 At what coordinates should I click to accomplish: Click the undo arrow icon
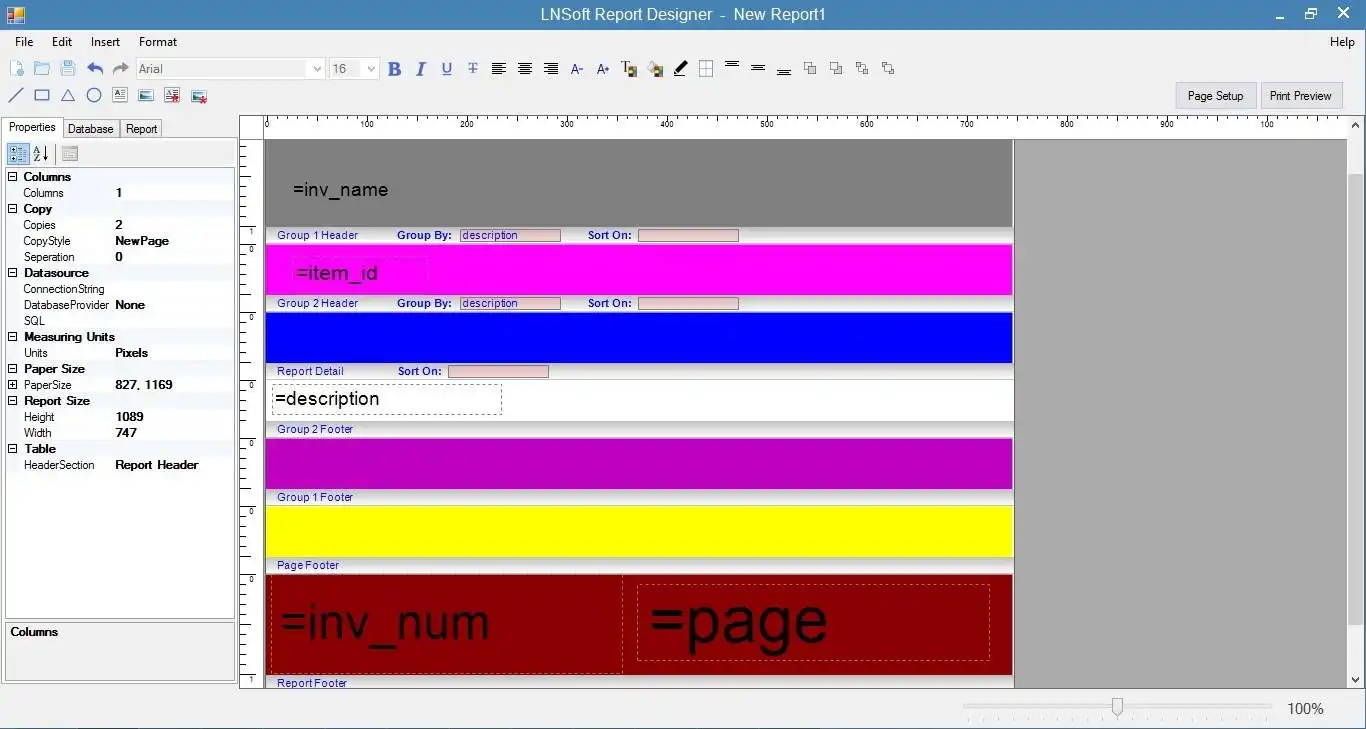coord(94,69)
